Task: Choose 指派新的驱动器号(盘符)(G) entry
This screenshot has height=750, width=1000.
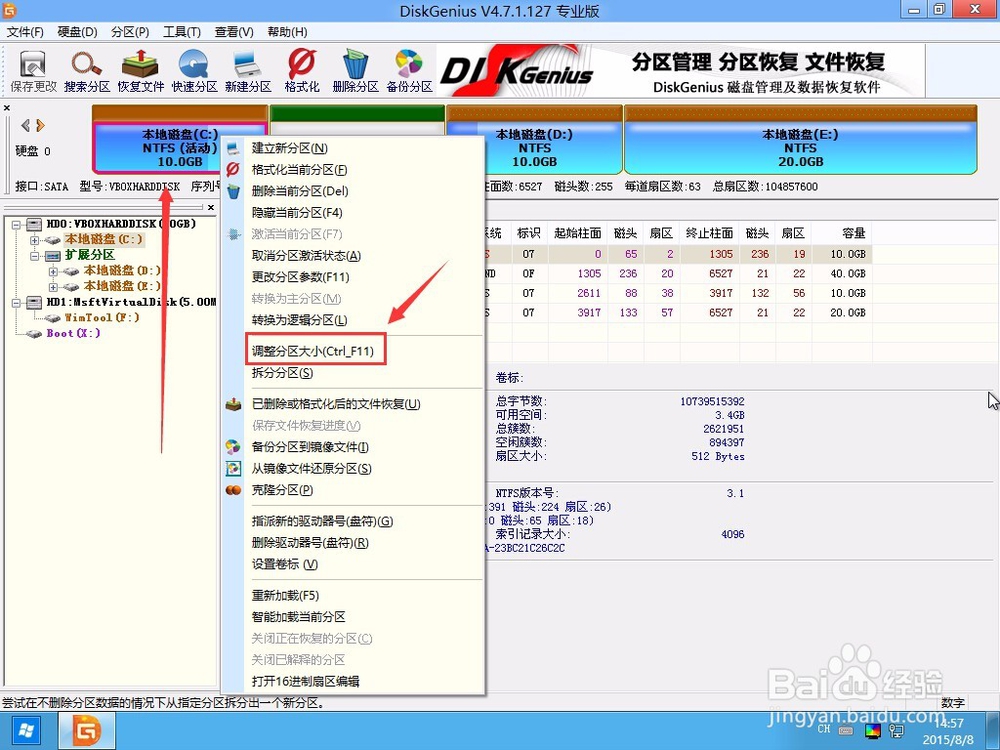Action: point(322,521)
